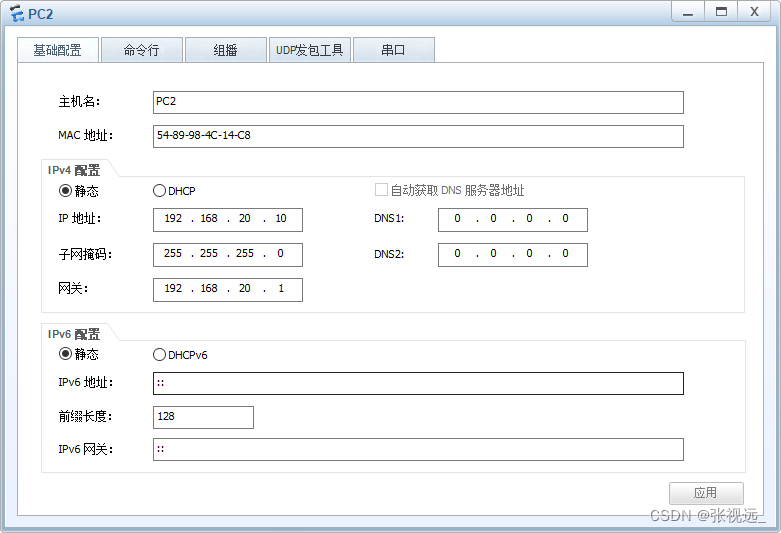Open the 命令行 tab

coord(142,50)
